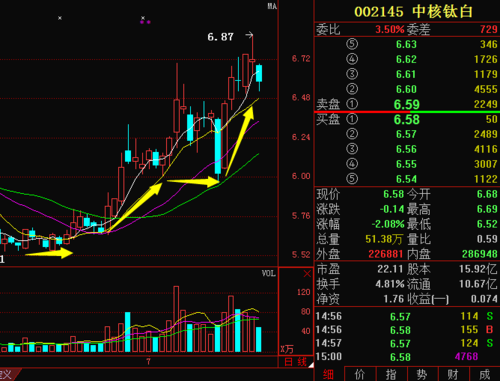Click the purple dots marker above chart
Screen dimensions: 500x381
145,22
